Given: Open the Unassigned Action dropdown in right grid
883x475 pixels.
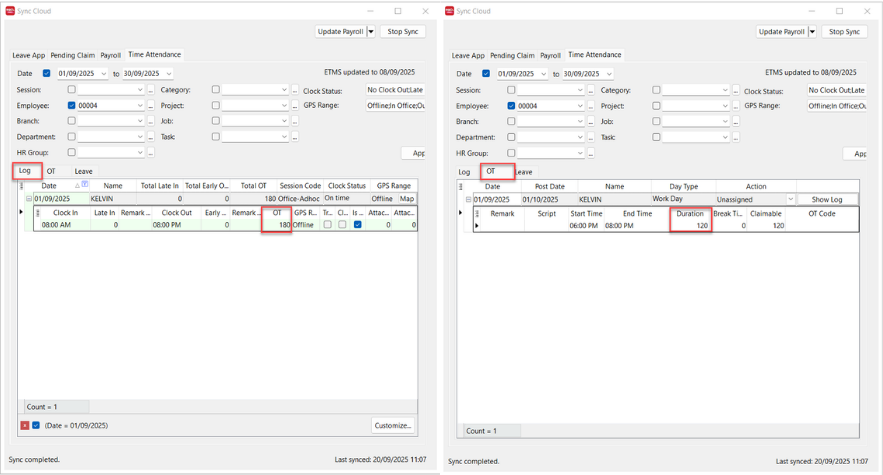Looking at the screenshot, I should click(x=790, y=199).
